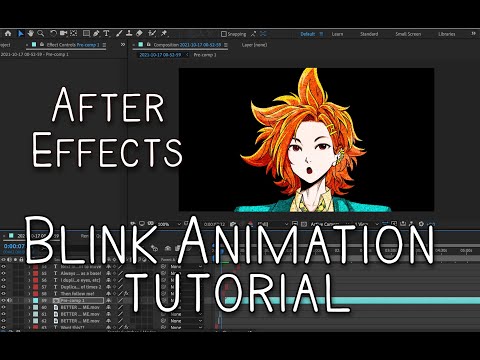Toggle visibility of Pre-comp 1 layer

click(x=4, y=300)
